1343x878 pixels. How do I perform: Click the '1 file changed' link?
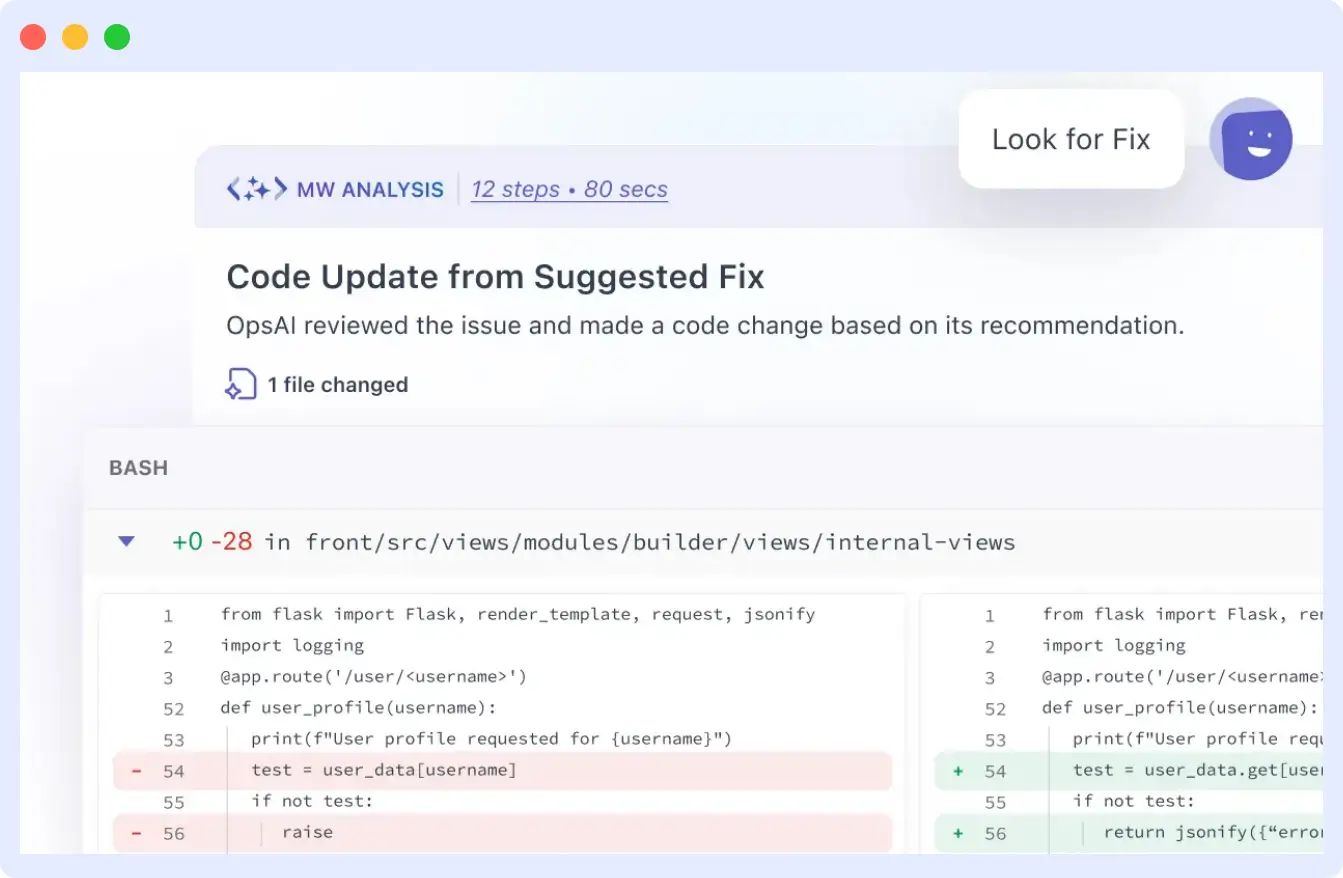338,384
